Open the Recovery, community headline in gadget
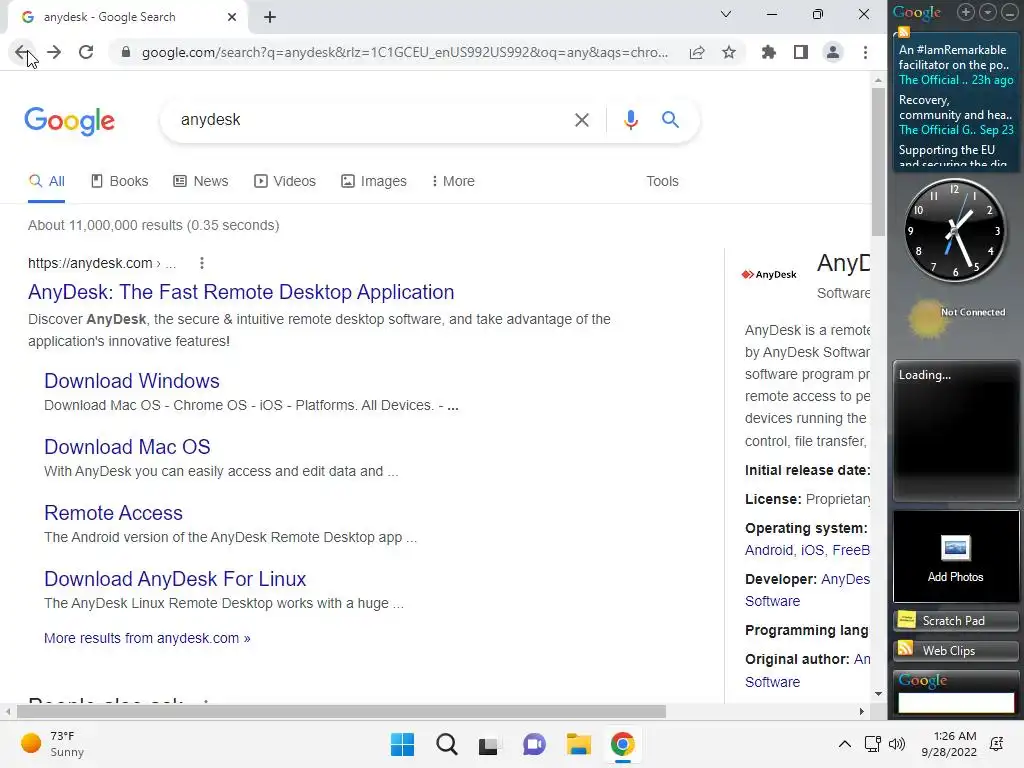The width and height of the screenshot is (1024, 768). (x=955, y=107)
